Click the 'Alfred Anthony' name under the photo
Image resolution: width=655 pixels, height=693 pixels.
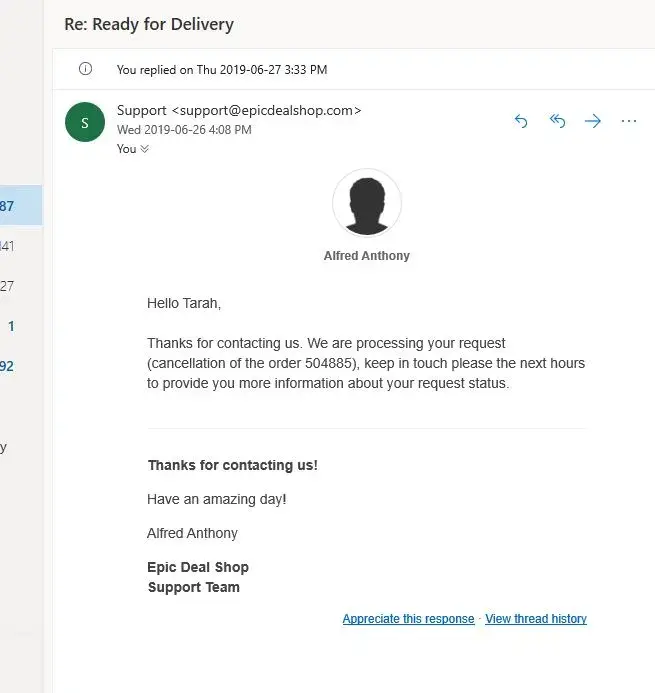(x=367, y=256)
